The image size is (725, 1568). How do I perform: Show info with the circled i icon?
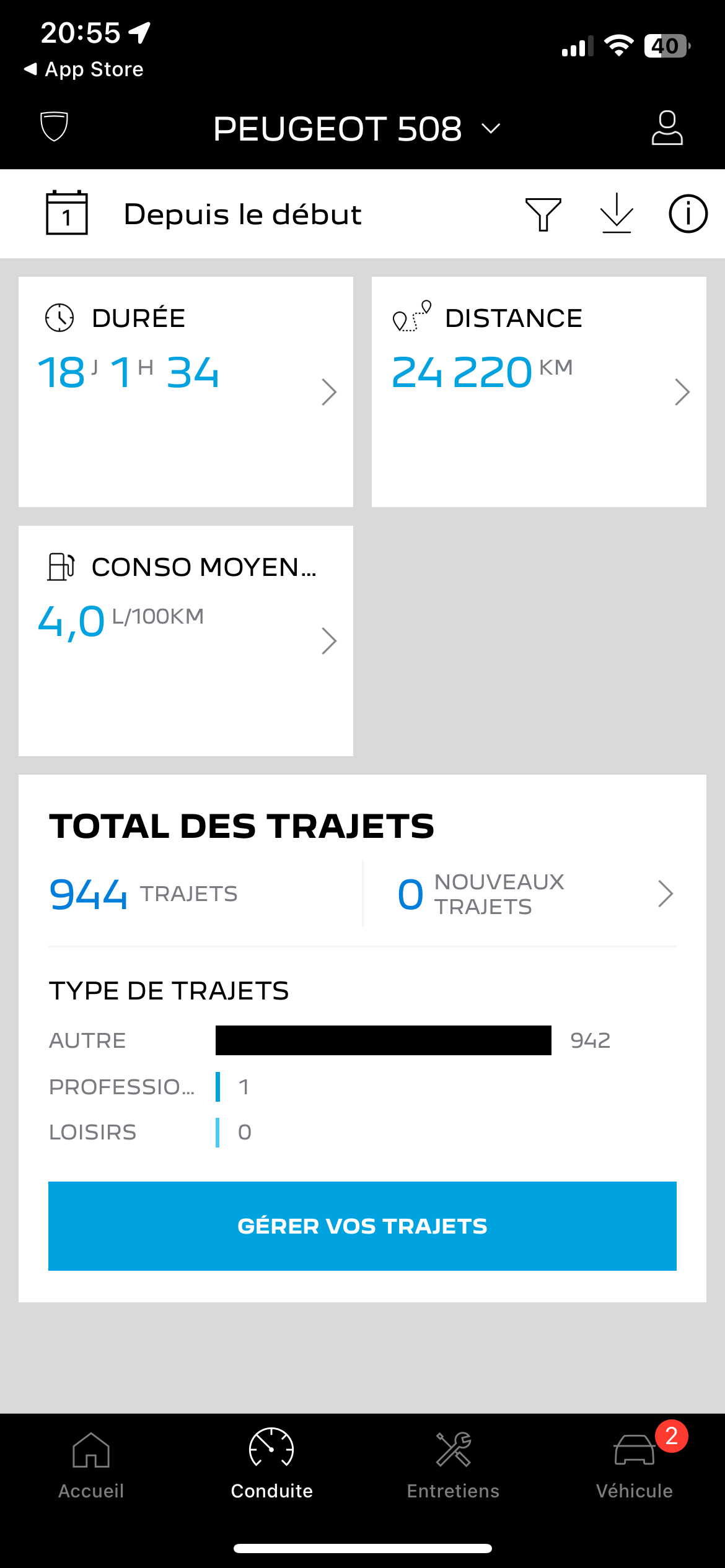coord(688,214)
